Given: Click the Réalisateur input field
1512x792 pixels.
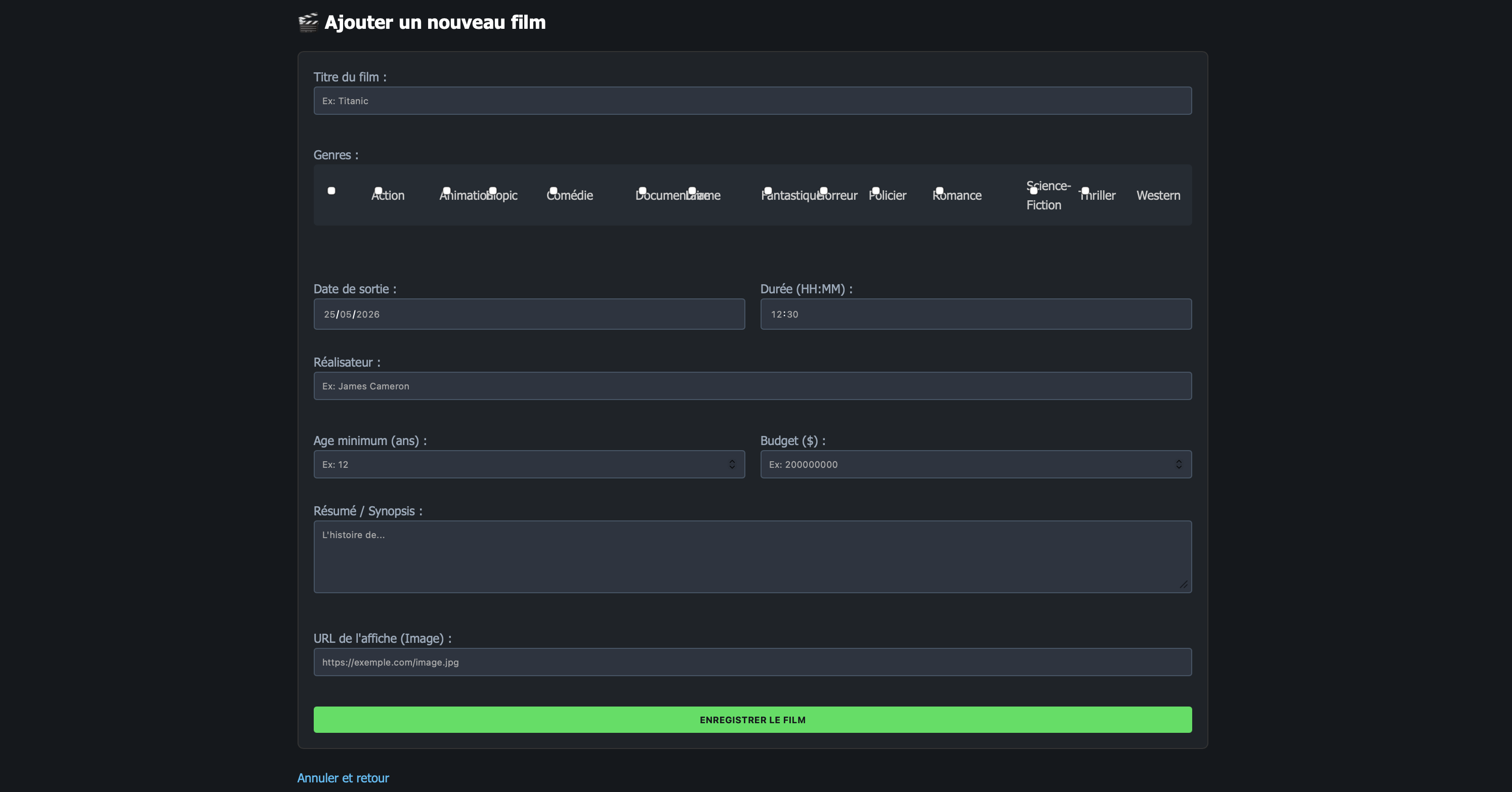Looking at the screenshot, I should pyautogui.click(x=752, y=386).
